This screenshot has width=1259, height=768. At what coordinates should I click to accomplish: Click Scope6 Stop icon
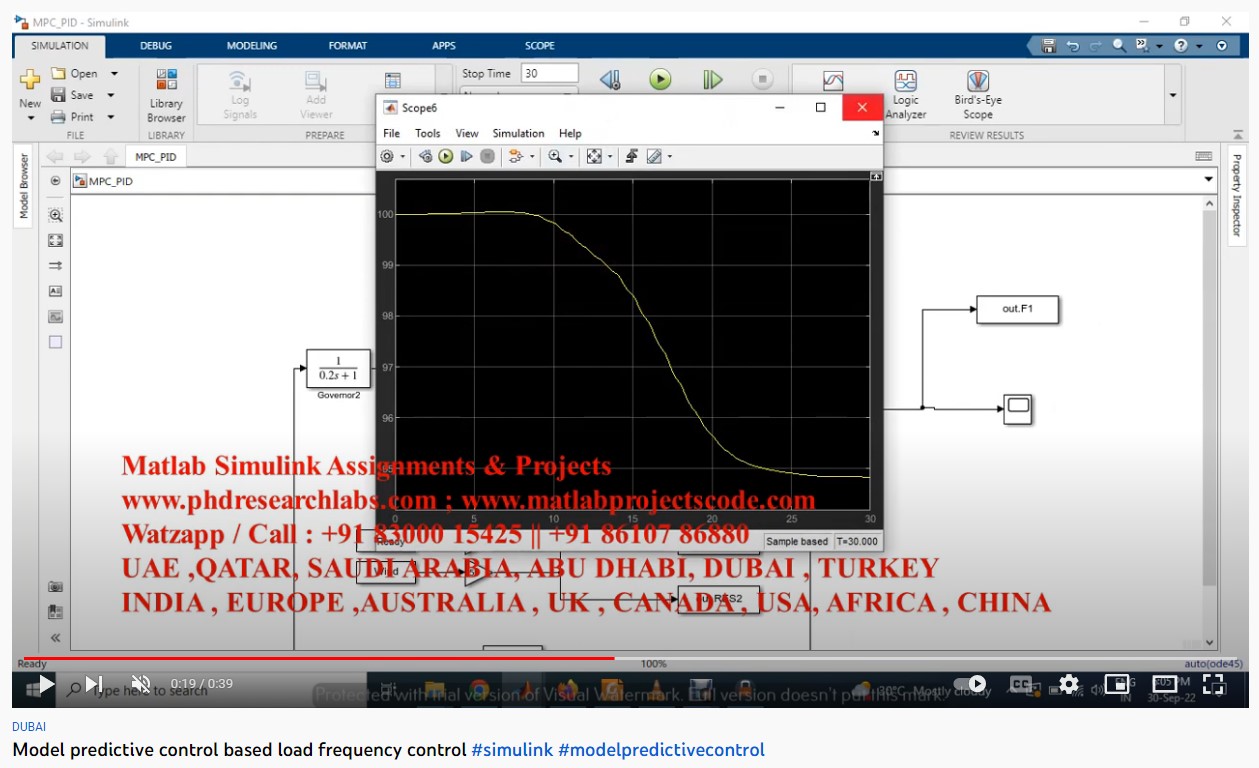click(x=487, y=156)
